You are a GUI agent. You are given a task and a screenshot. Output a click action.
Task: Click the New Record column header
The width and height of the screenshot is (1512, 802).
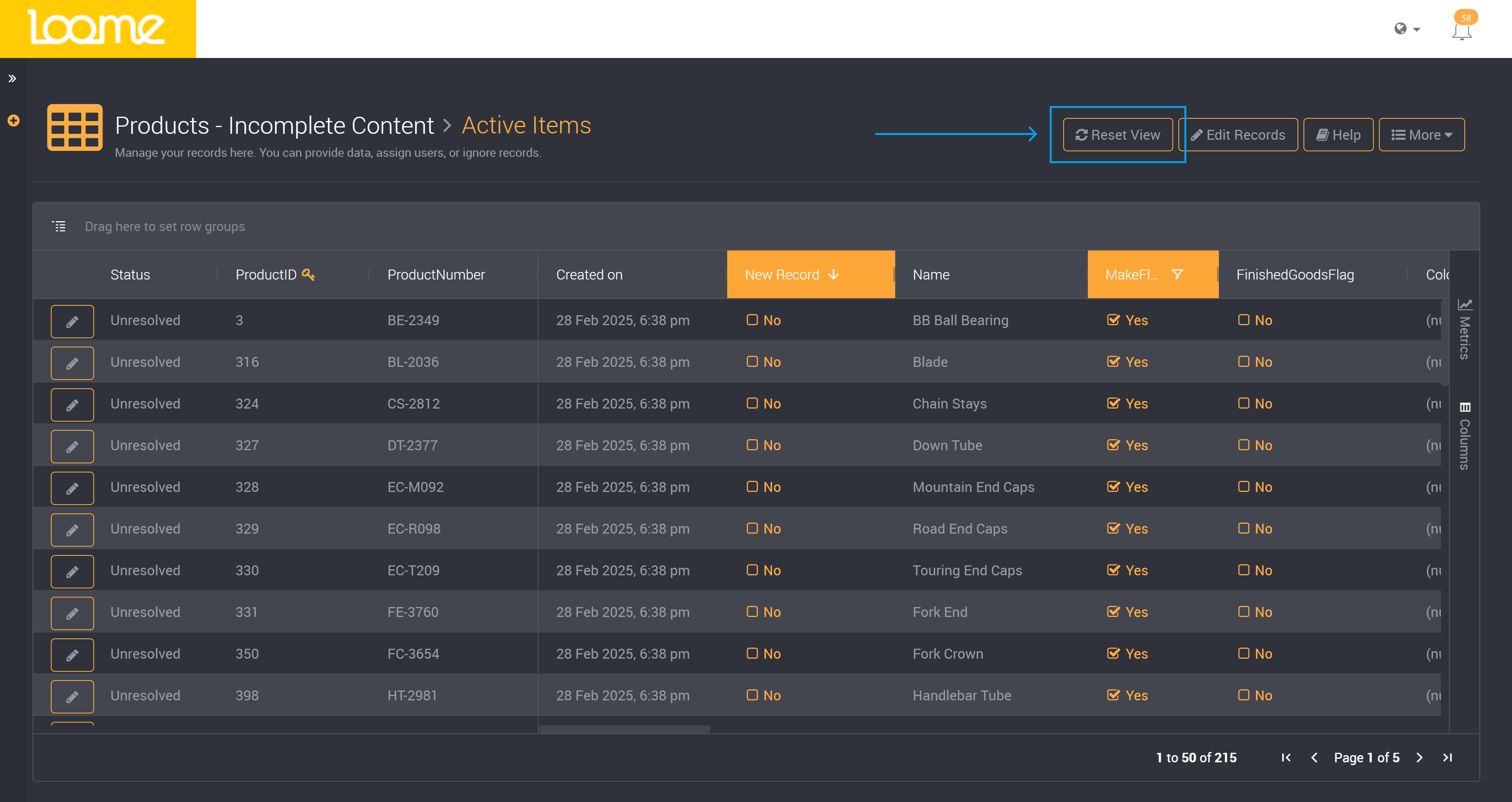[811, 275]
